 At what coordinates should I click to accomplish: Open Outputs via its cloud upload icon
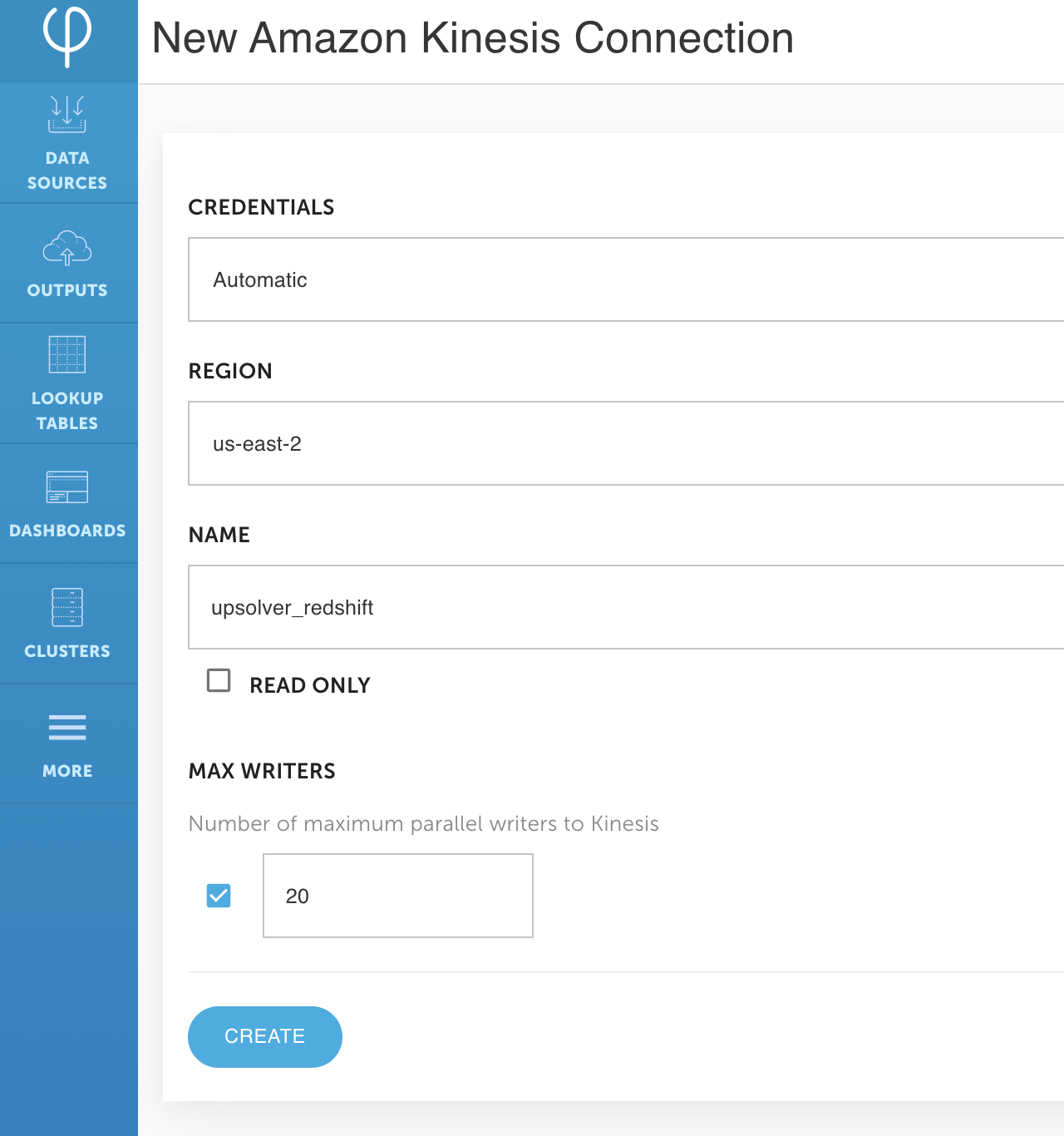tap(67, 248)
